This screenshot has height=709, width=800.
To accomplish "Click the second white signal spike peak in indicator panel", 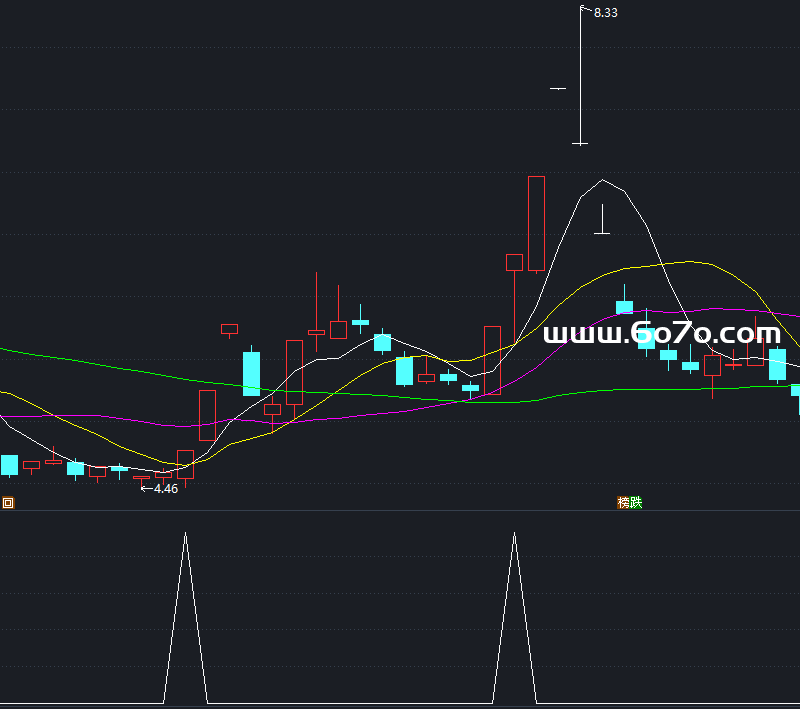I will click(515, 535).
